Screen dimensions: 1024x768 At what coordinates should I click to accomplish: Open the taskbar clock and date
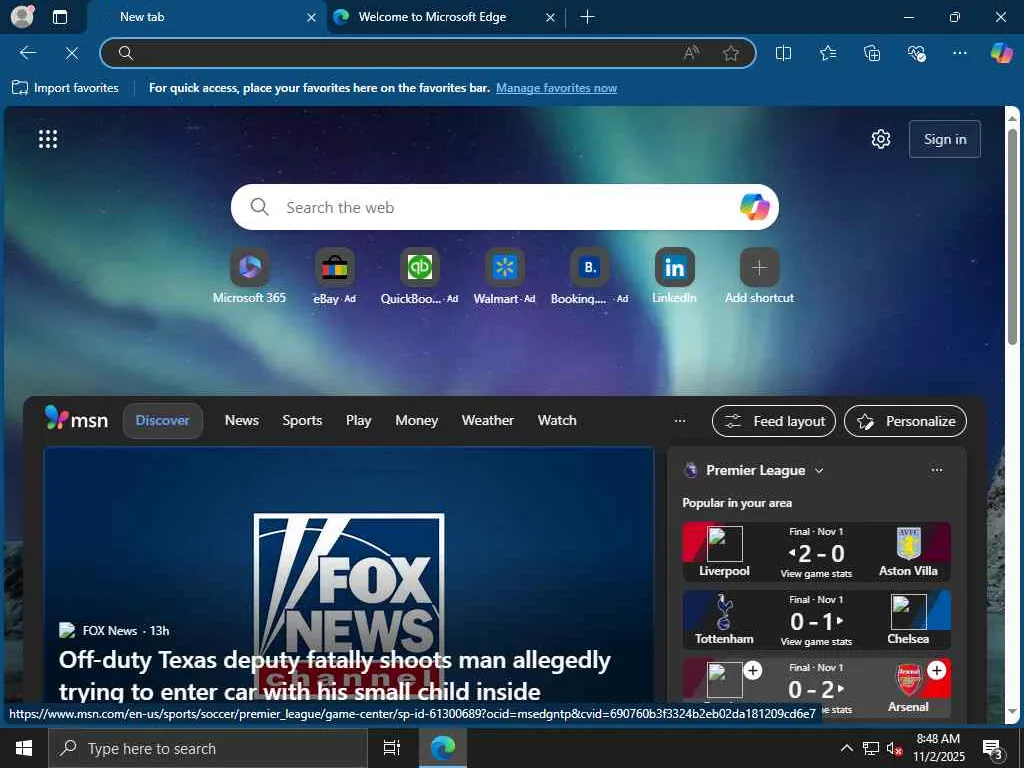click(x=938, y=748)
